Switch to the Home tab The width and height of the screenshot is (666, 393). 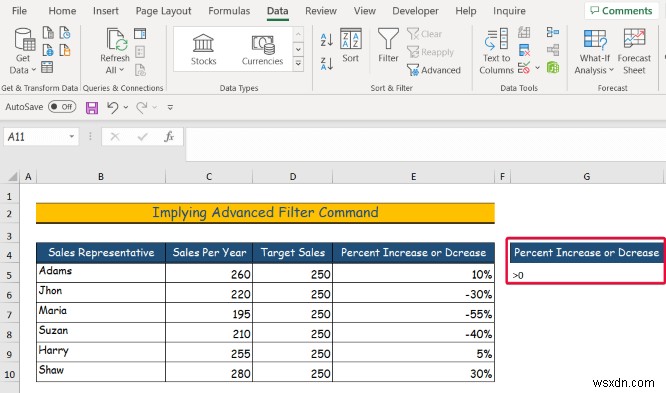62,11
